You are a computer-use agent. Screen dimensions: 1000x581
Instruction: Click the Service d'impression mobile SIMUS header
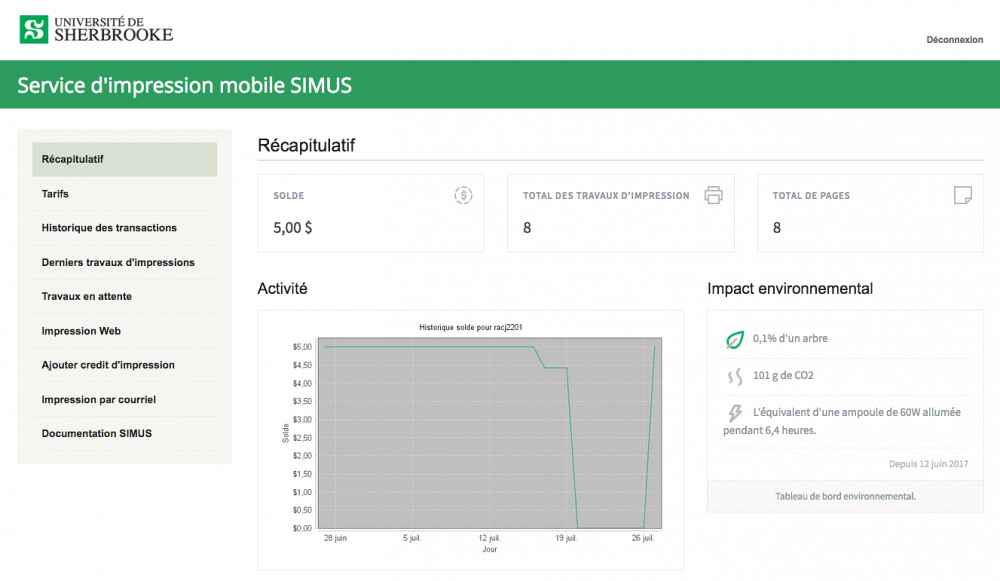(x=184, y=85)
